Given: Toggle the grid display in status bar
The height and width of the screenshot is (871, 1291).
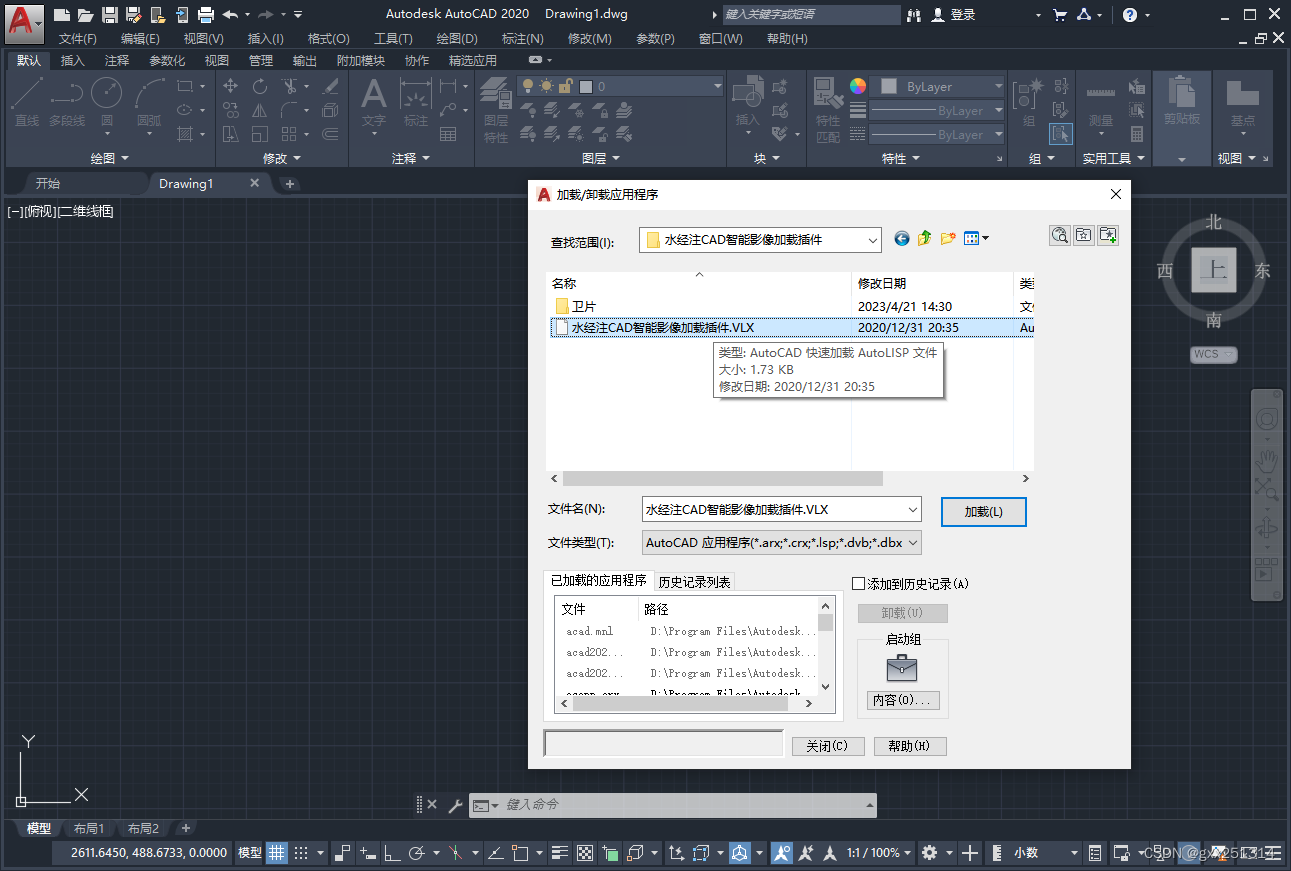Looking at the screenshot, I should [x=277, y=853].
